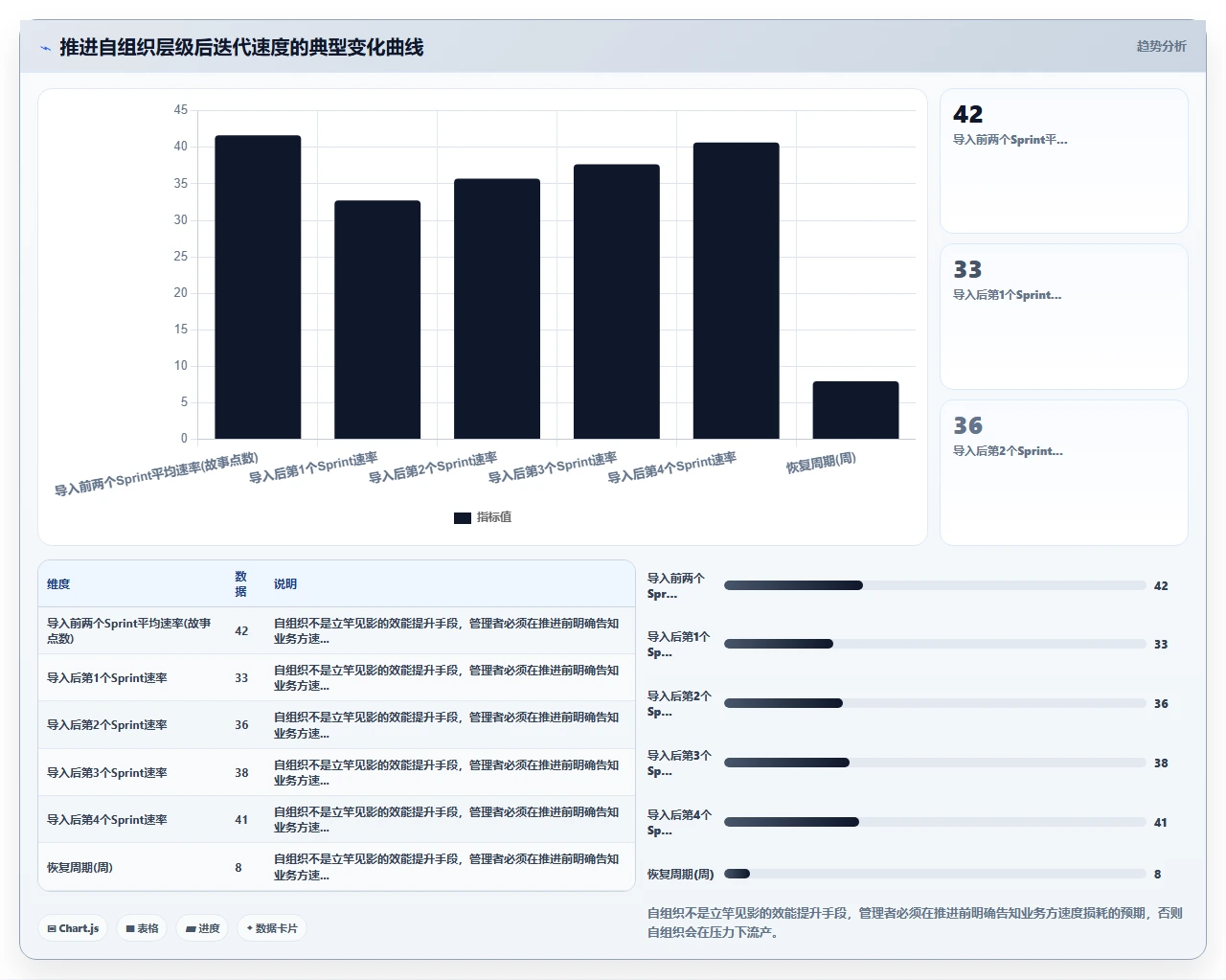The height and width of the screenshot is (980, 1226).
Task: Click the 导入后第3个Sprint速率 x-axis label
Action: click(553, 467)
